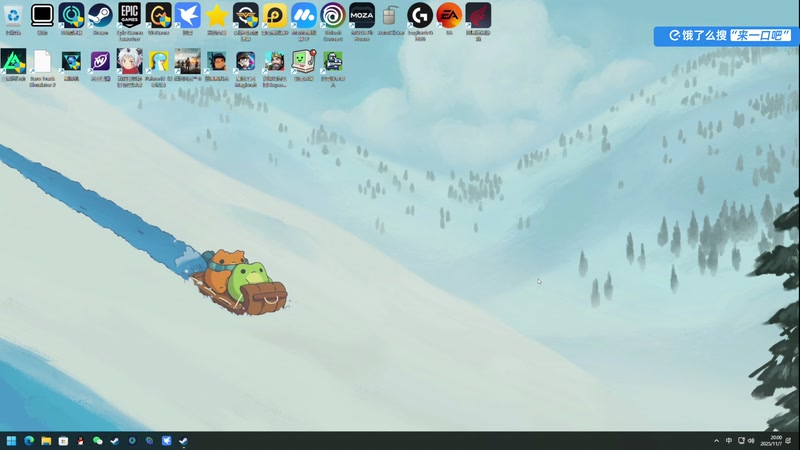This screenshot has width=800, height=450.
Task: Open the Recycle Bin desktop icon
Action: coord(13,16)
